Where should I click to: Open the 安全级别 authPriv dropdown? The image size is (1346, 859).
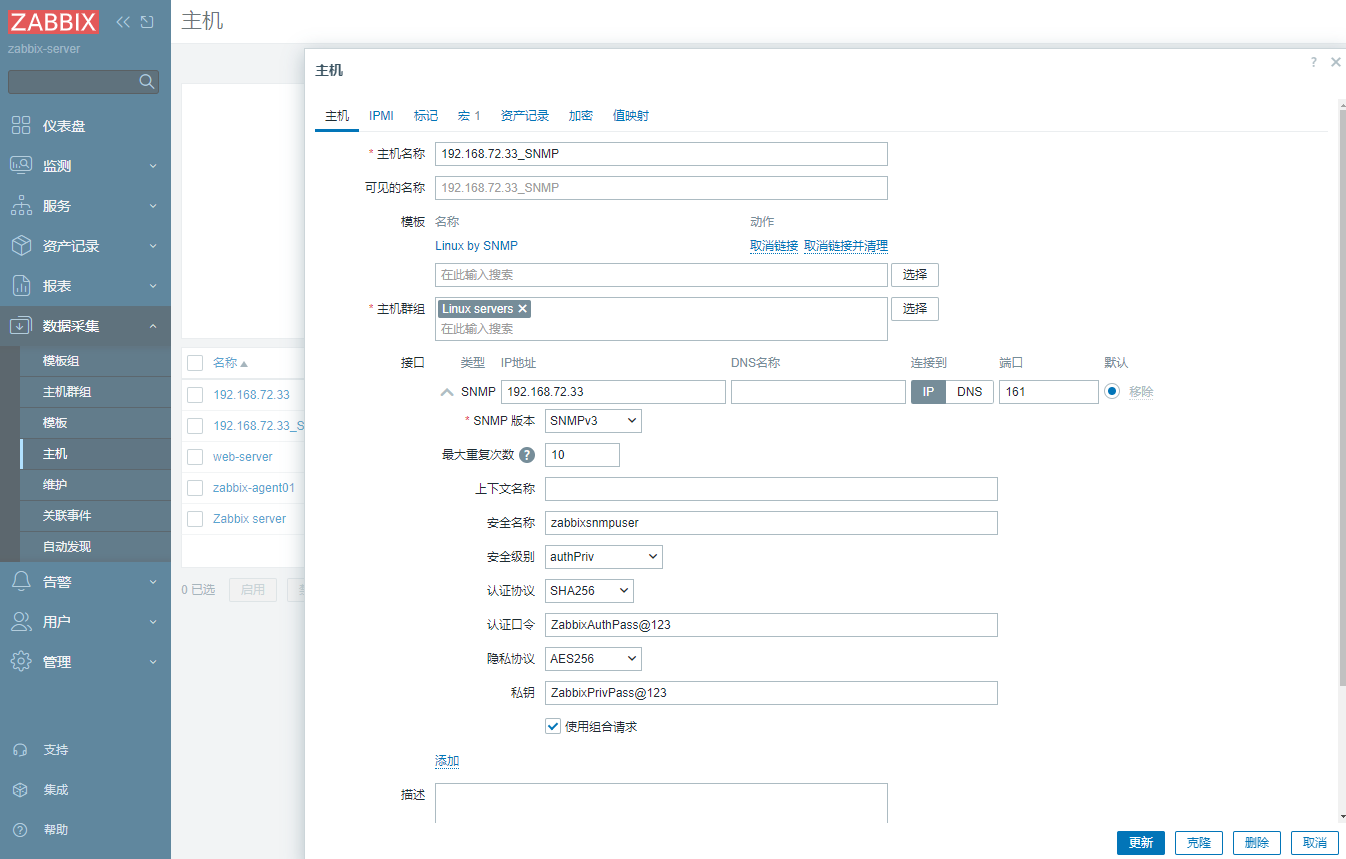(x=604, y=557)
